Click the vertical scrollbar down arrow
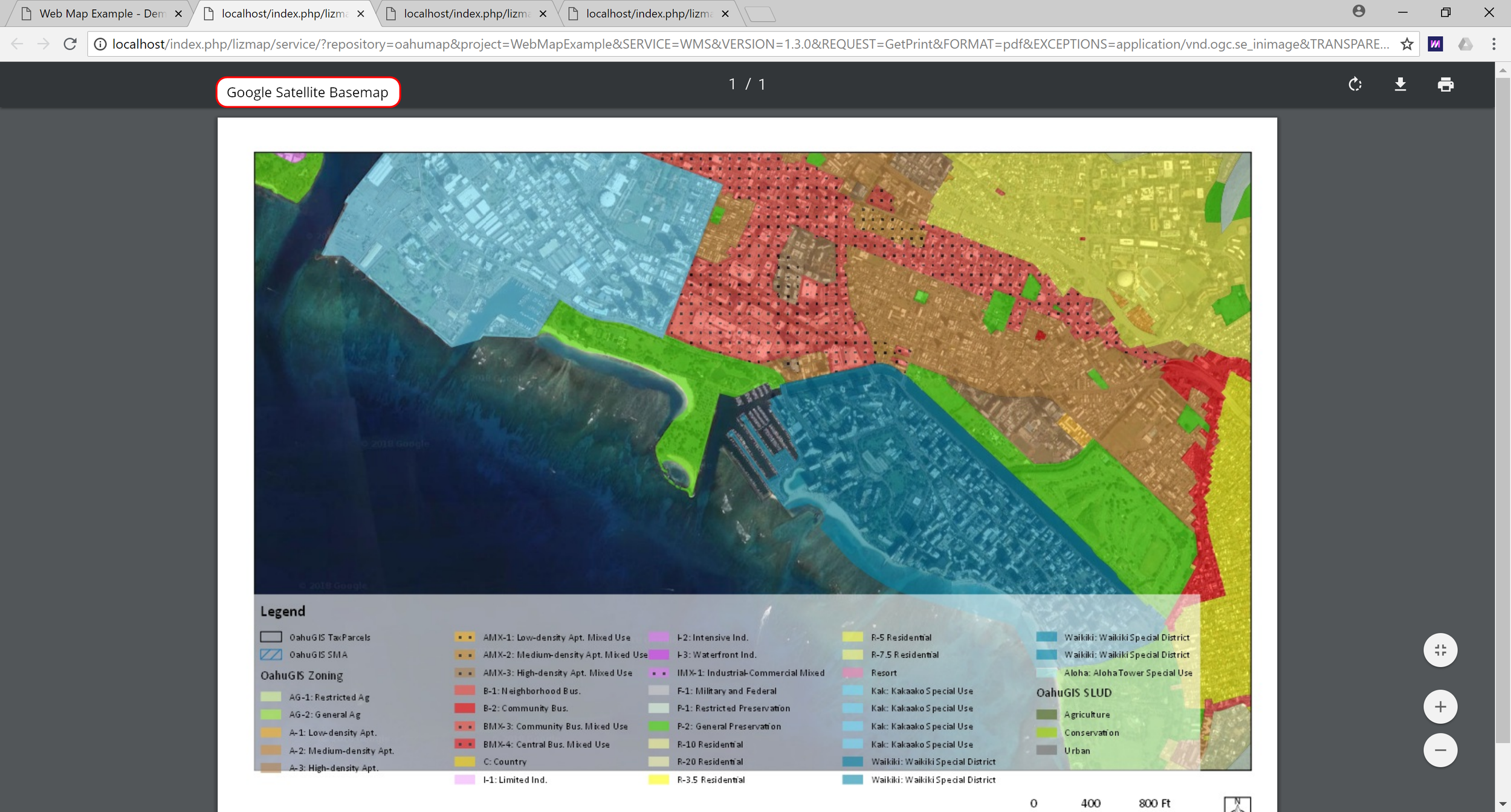Screen dimensions: 1511x812 1503,804
